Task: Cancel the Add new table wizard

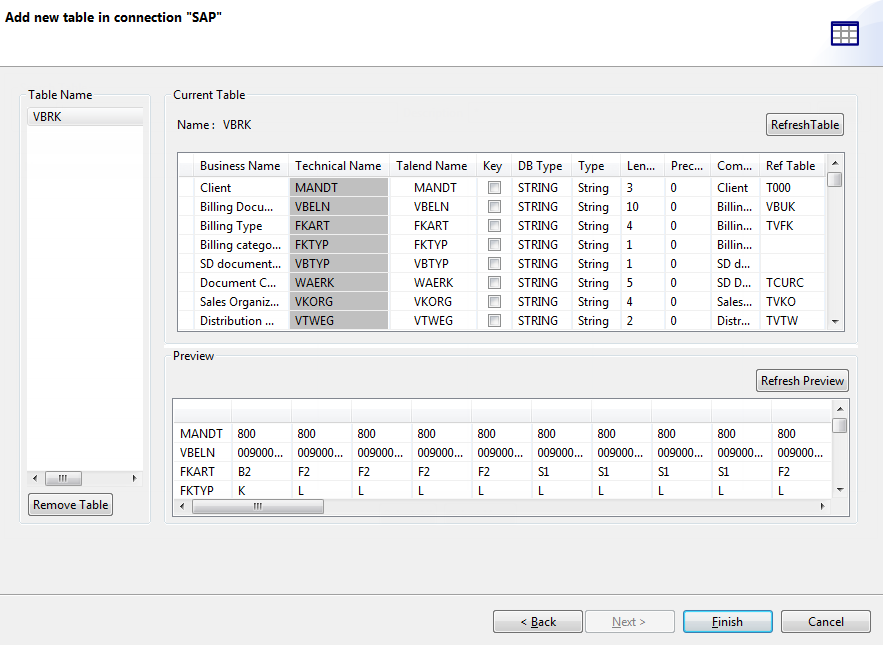Action: point(825,621)
